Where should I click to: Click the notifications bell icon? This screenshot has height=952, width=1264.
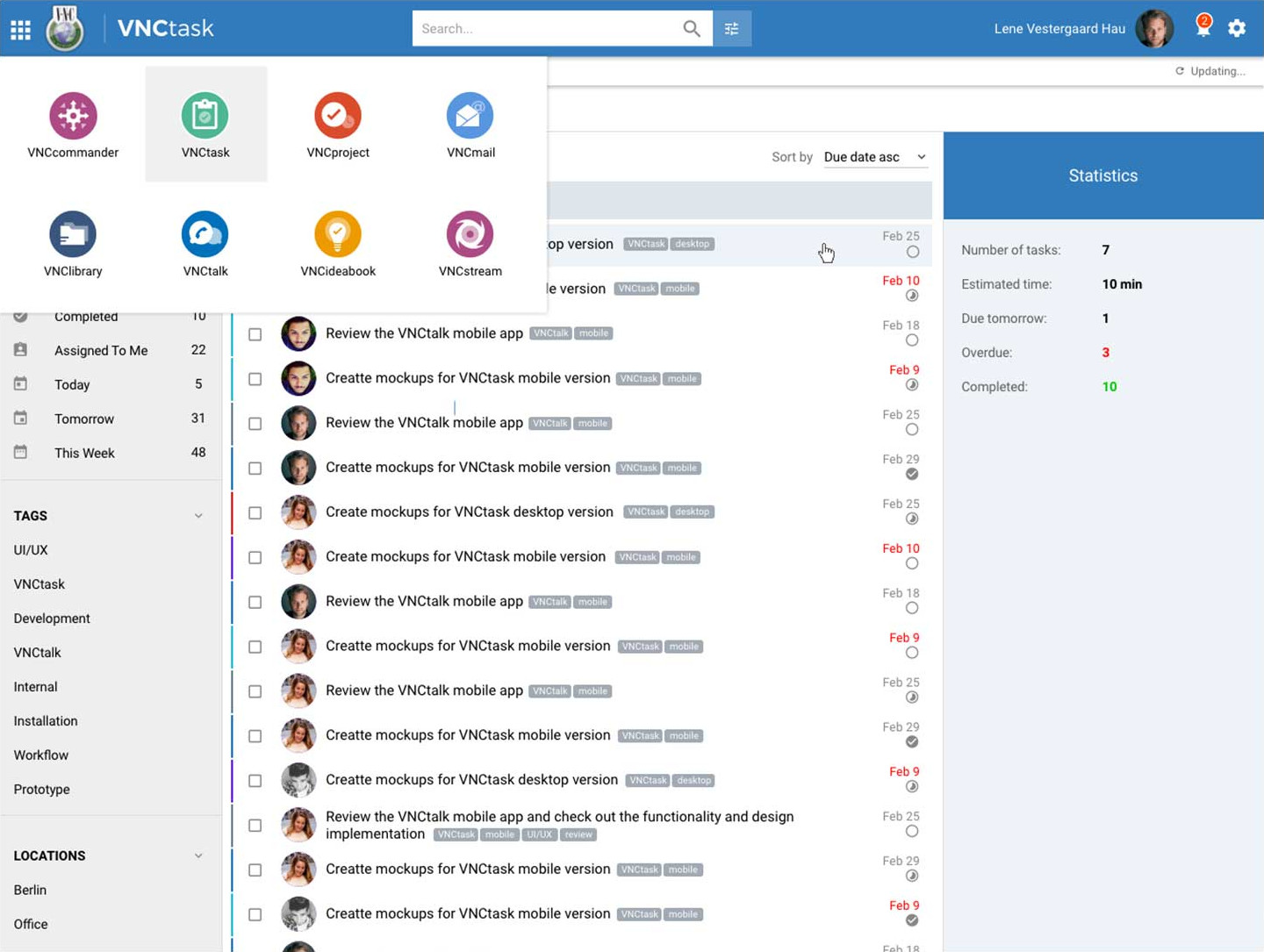(1203, 28)
